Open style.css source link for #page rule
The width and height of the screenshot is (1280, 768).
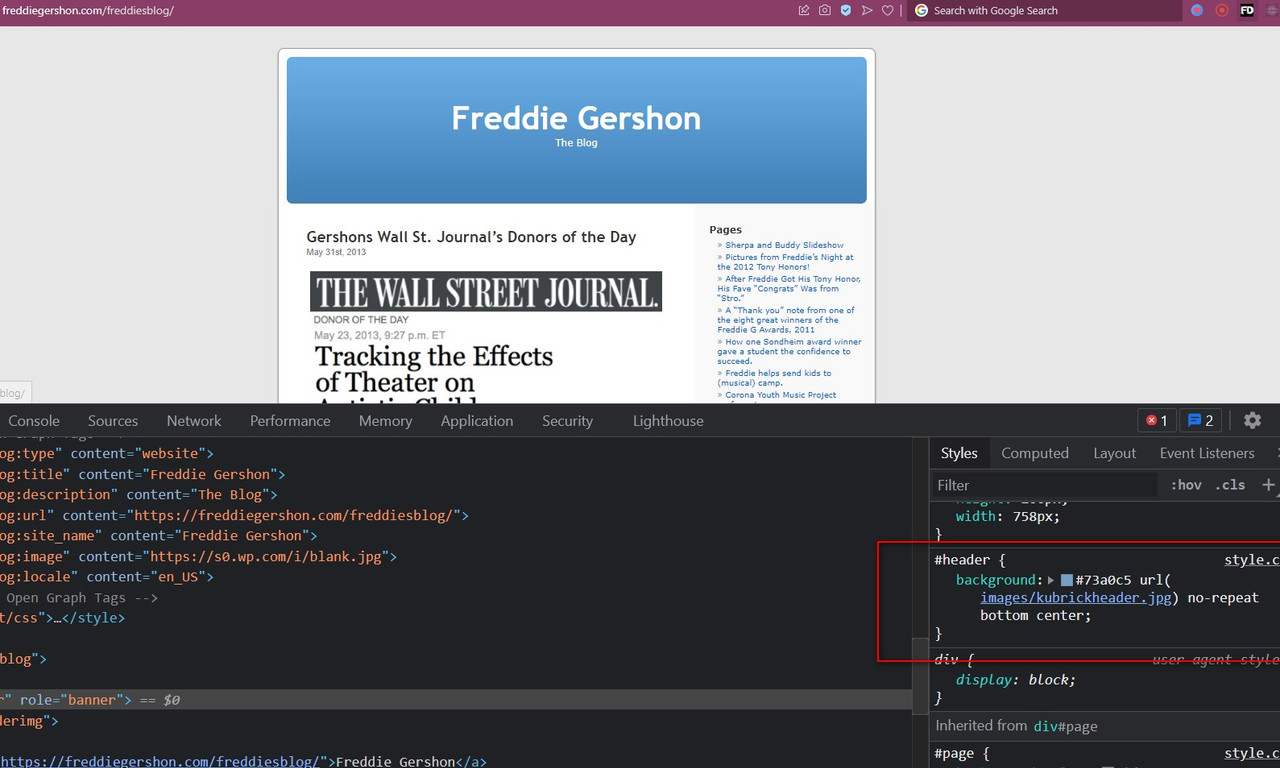click(1252, 753)
